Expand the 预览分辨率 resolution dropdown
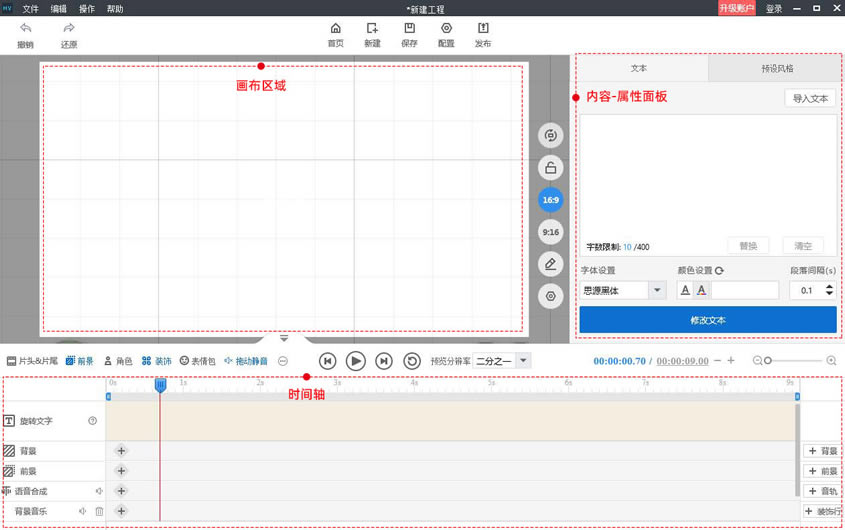The image size is (845, 530). coord(523,361)
